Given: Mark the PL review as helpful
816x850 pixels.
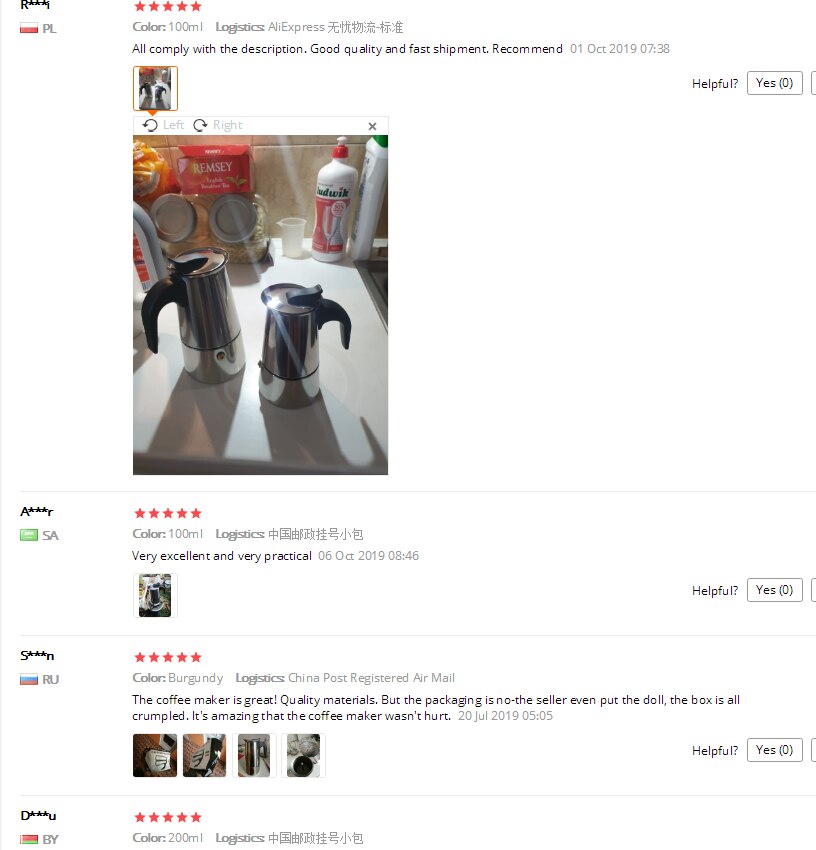Looking at the screenshot, I should (774, 83).
